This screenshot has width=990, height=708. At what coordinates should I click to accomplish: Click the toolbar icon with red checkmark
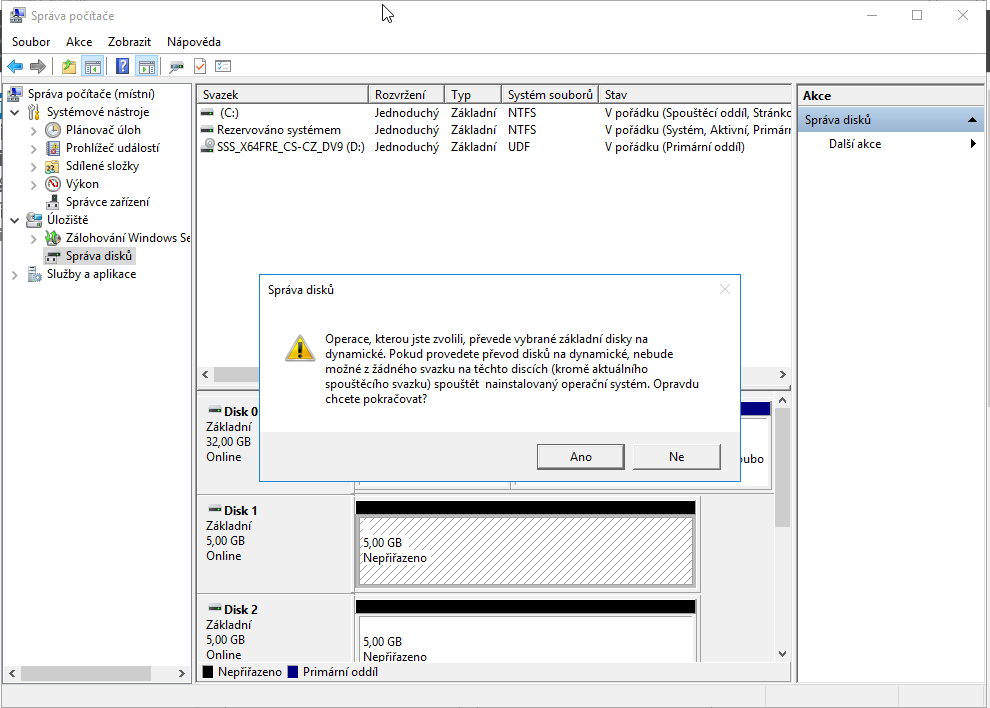click(200, 67)
